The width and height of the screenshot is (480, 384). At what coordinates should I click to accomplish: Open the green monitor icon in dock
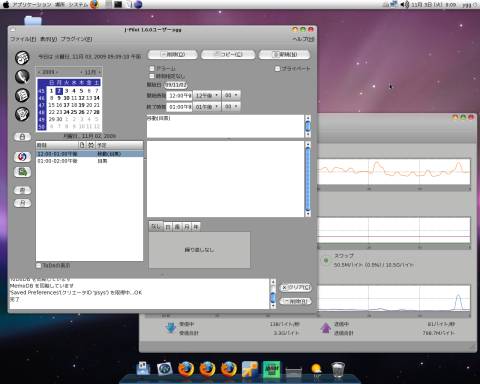[272, 369]
